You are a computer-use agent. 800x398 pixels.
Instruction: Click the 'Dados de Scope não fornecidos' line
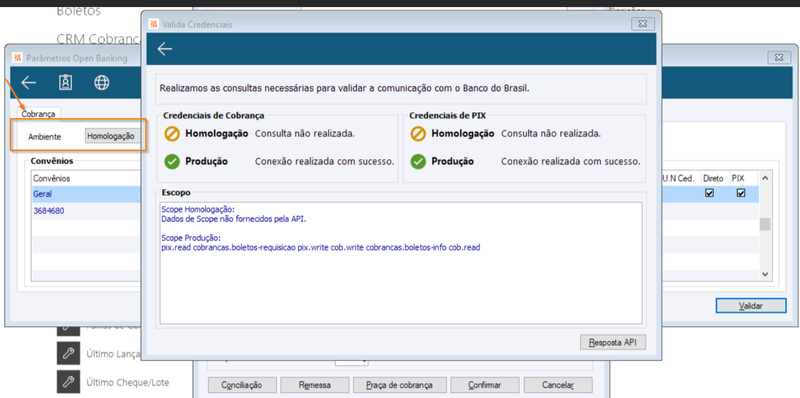pyautogui.click(x=233, y=219)
